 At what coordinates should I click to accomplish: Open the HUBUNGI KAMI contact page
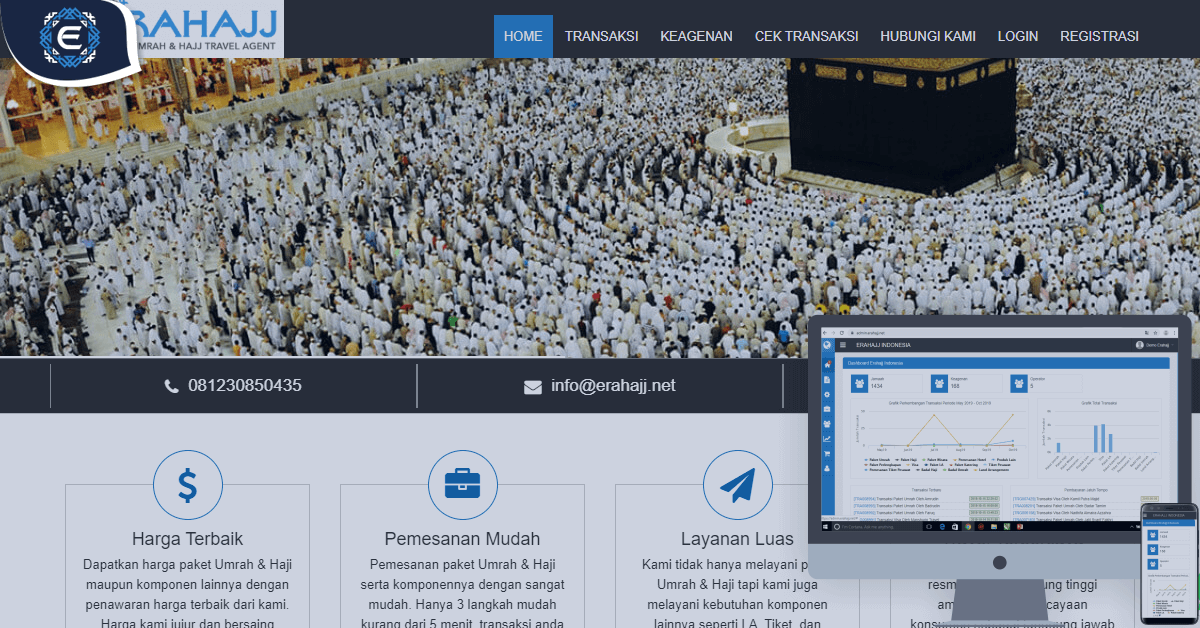(928, 36)
